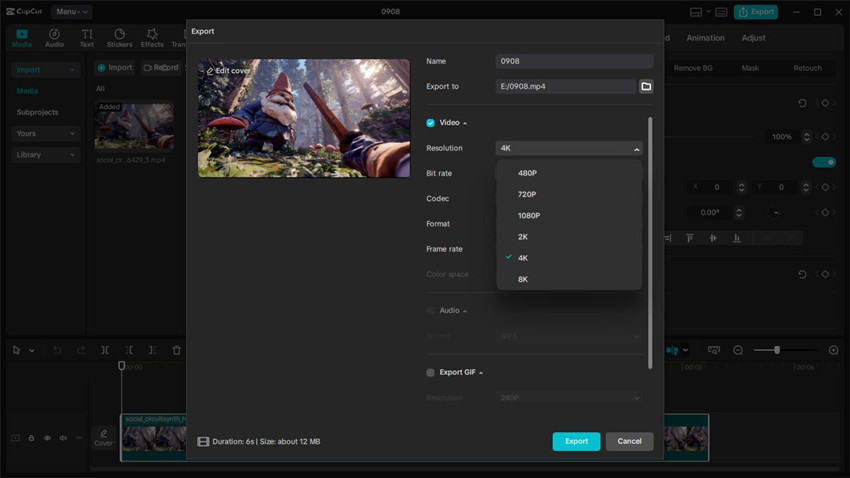Open the Effects tab icon
Image resolution: width=850 pixels, height=478 pixels.
pyautogui.click(x=152, y=34)
